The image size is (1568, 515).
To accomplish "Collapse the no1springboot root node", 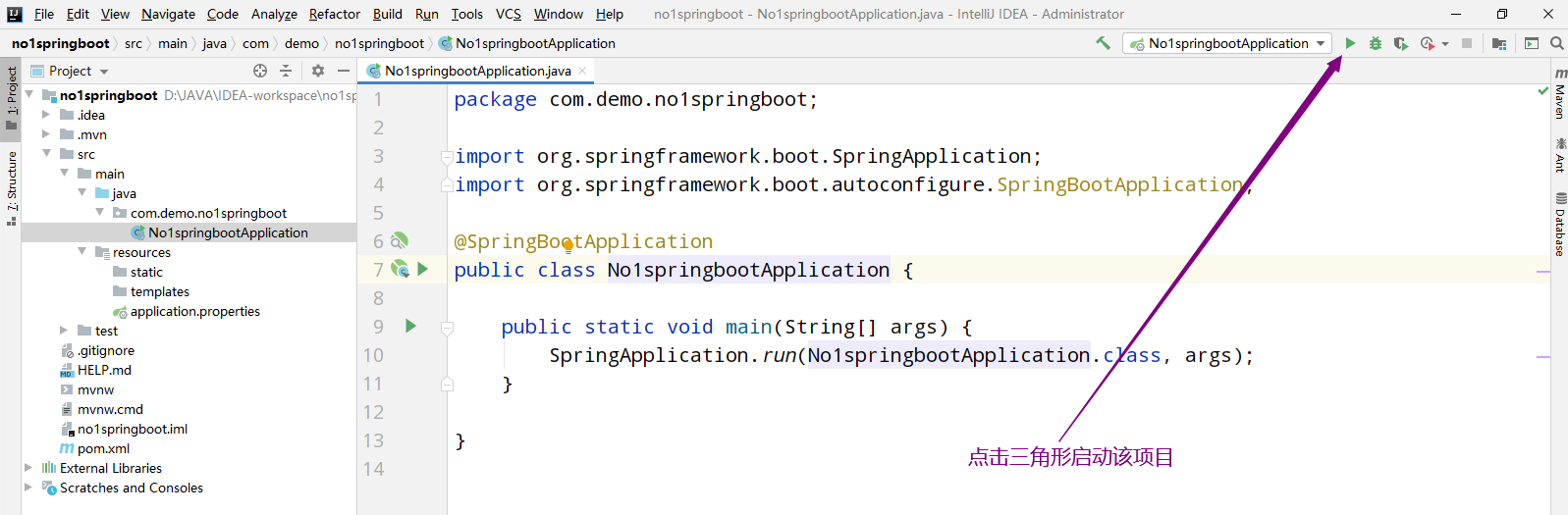I will point(29,95).
